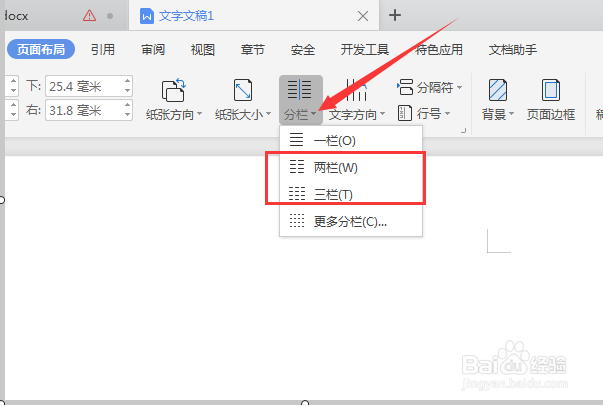Image resolution: width=603 pixels, height=405 pixels.
Task: Switch to the 视图 tab
Action: [x=203, y=49]
